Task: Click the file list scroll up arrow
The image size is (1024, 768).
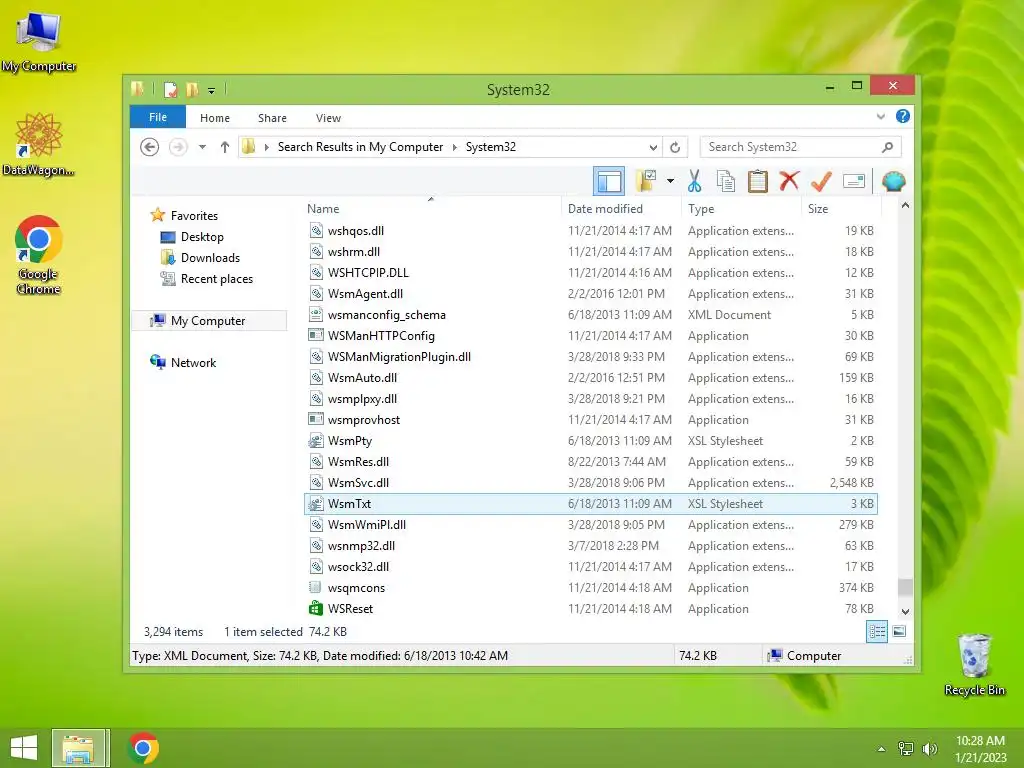Action: click(905, 206)
